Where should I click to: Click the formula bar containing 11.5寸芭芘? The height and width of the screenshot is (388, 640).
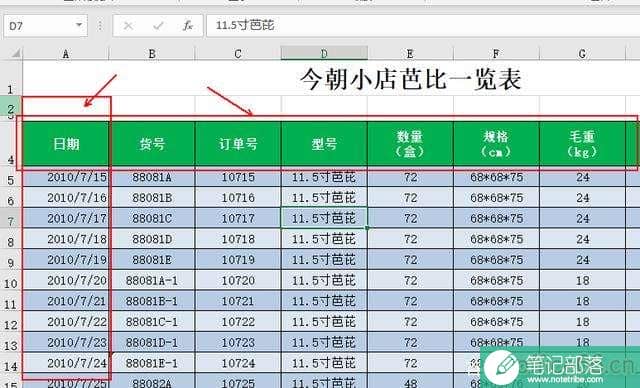point(423,26)
